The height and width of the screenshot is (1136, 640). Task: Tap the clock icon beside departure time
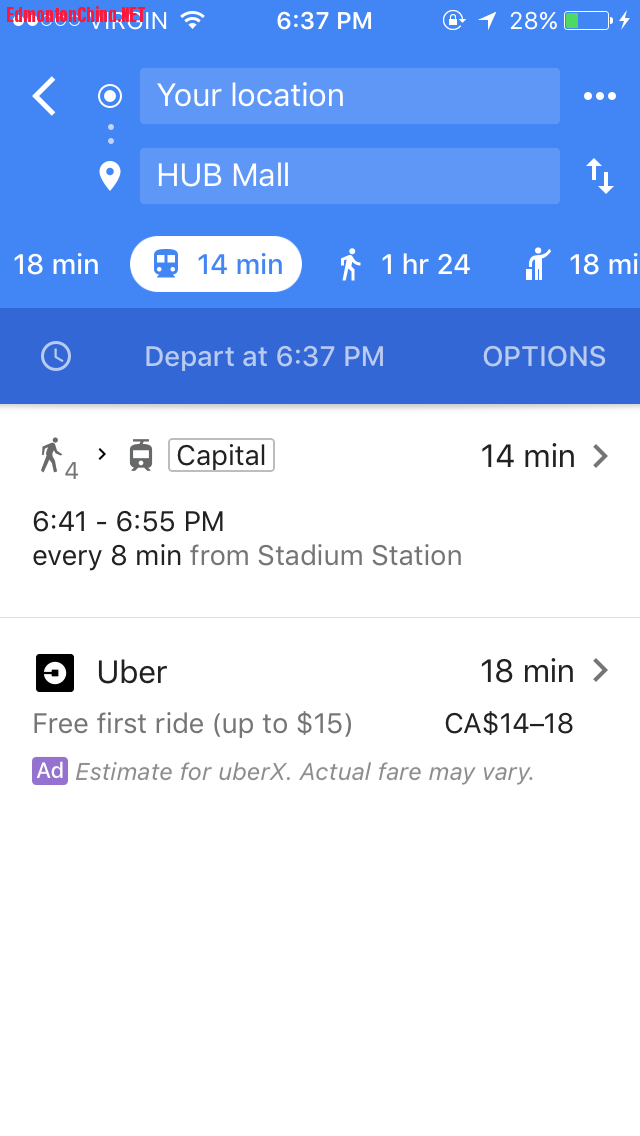click(x=56, y=356)
